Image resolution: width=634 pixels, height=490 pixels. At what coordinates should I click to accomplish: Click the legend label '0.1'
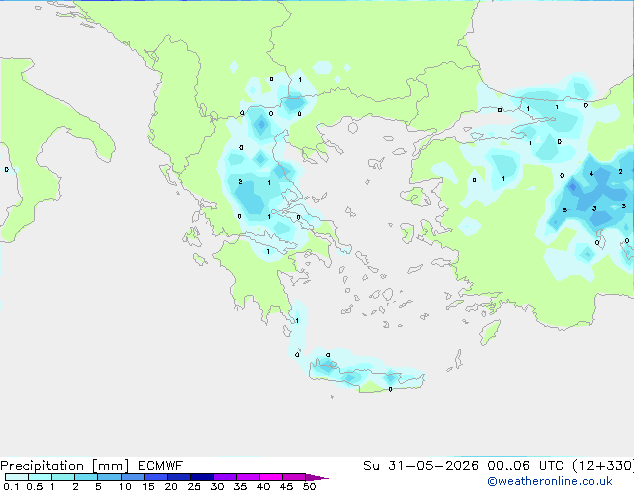point(11,486)
